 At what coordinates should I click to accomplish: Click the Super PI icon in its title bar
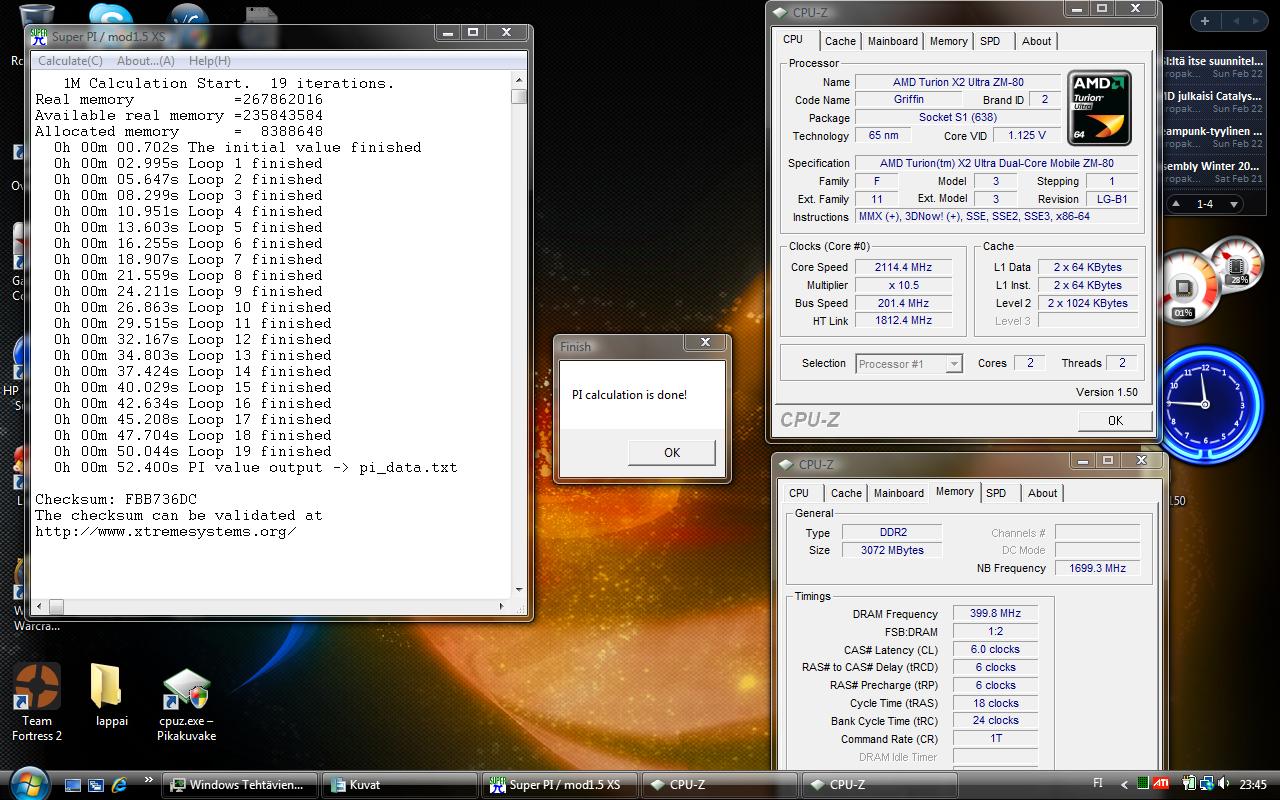click(39, 36)
